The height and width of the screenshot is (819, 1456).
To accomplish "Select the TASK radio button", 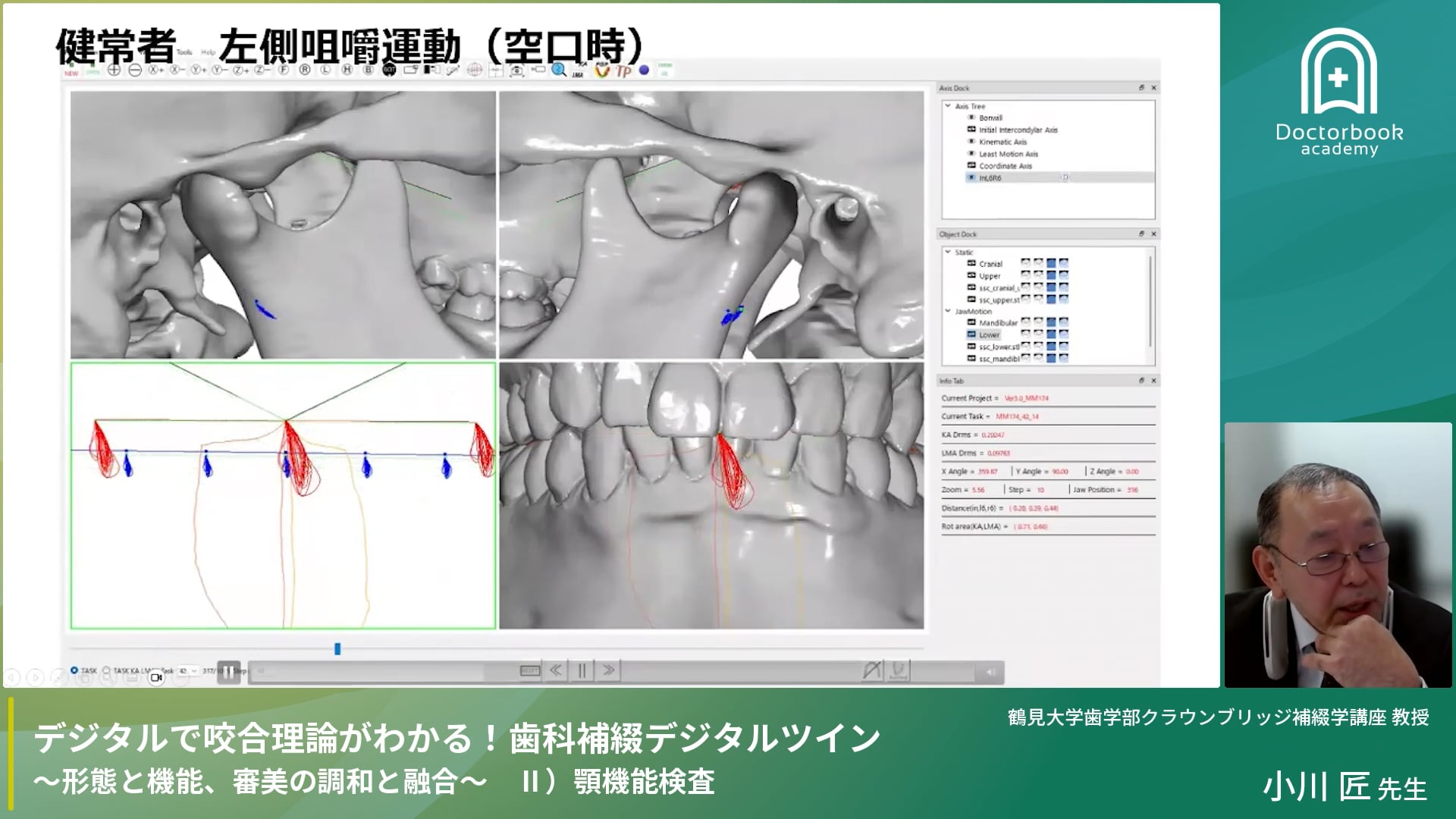I will 74,671.
